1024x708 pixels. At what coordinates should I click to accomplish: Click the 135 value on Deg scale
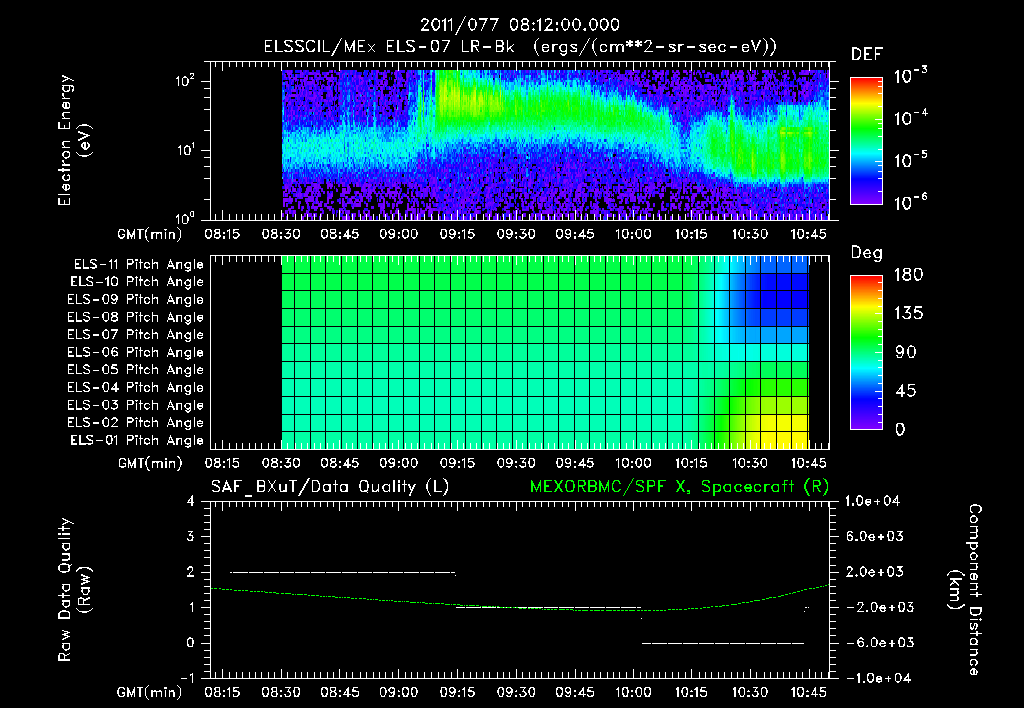(x=908, y=314)
